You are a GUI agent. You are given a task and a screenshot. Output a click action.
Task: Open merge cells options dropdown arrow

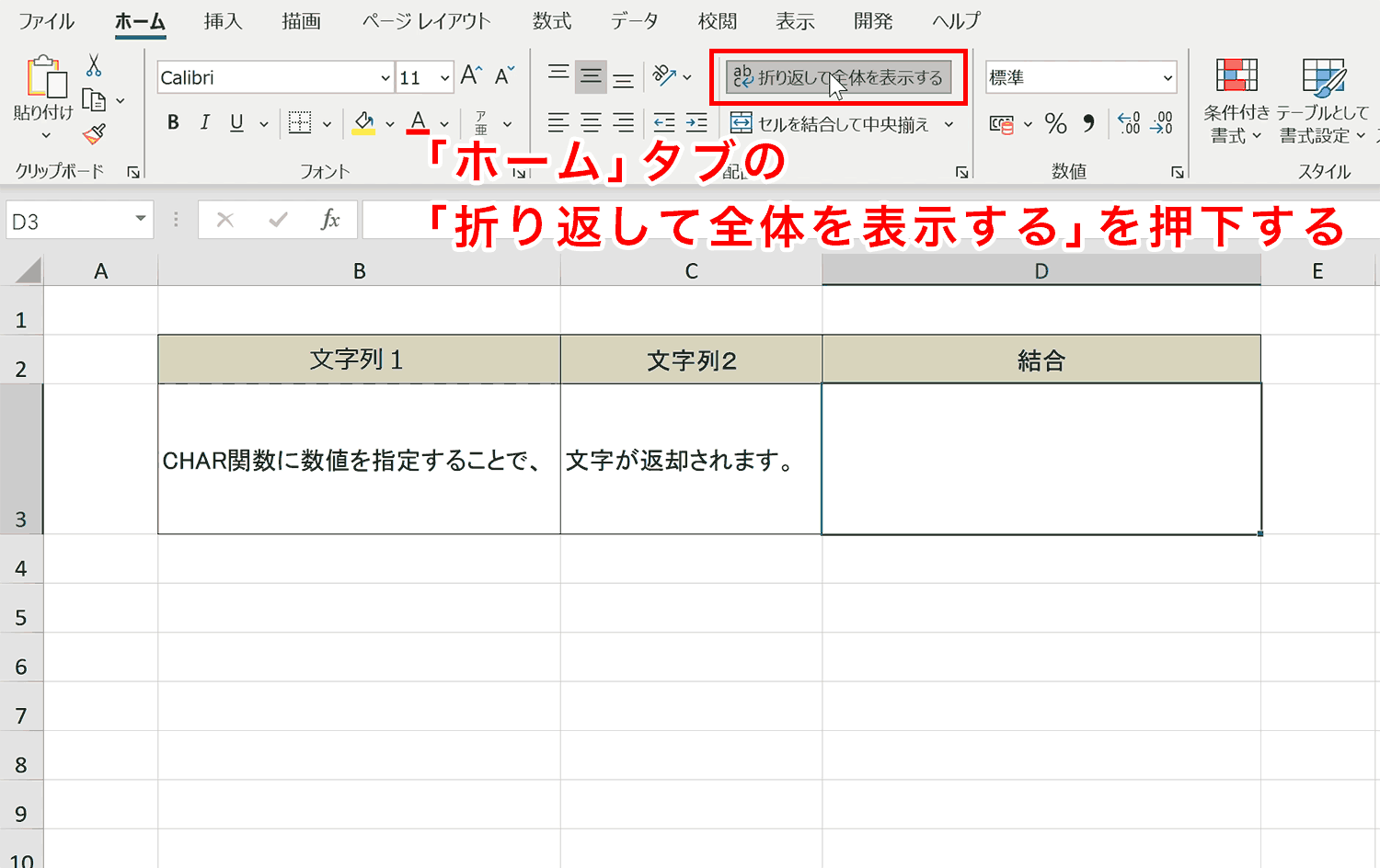[x=949, y=123]
